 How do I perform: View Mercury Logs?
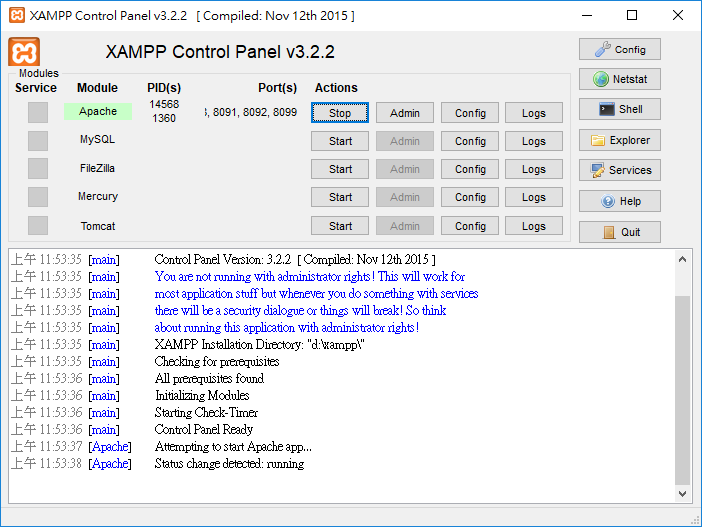(x=534, y=197)
